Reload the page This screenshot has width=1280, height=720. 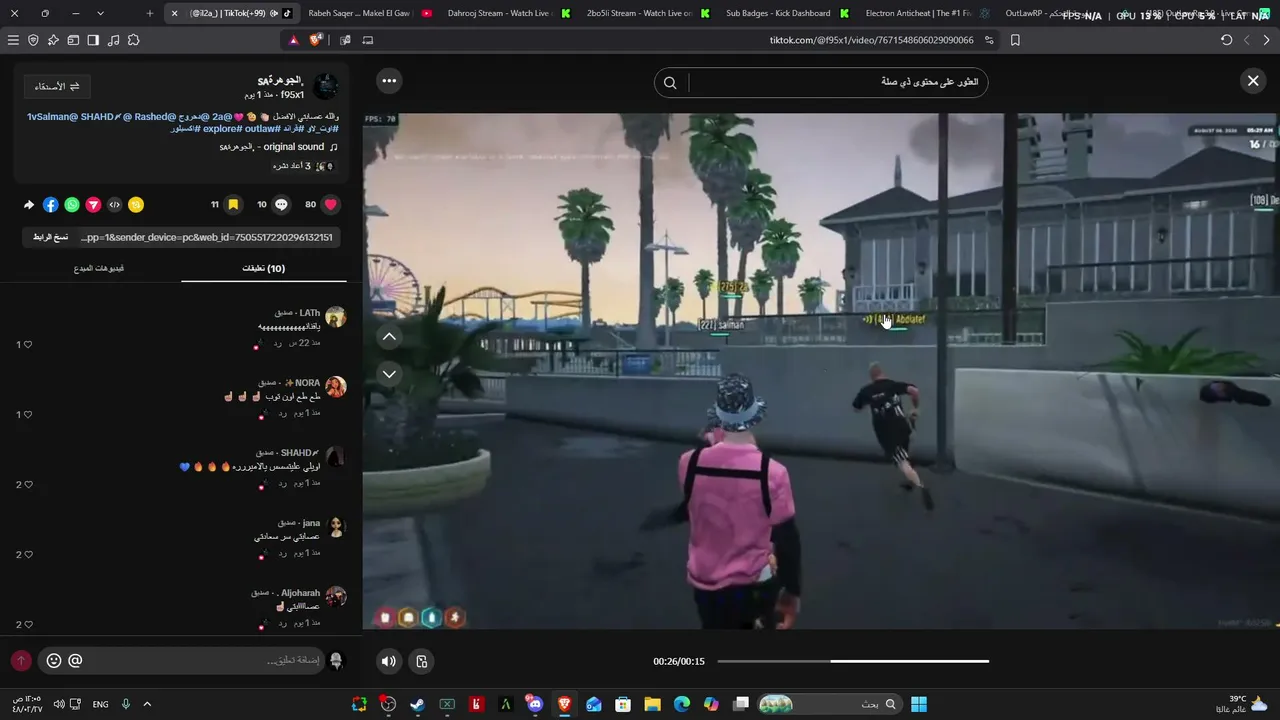point(1227,40)
